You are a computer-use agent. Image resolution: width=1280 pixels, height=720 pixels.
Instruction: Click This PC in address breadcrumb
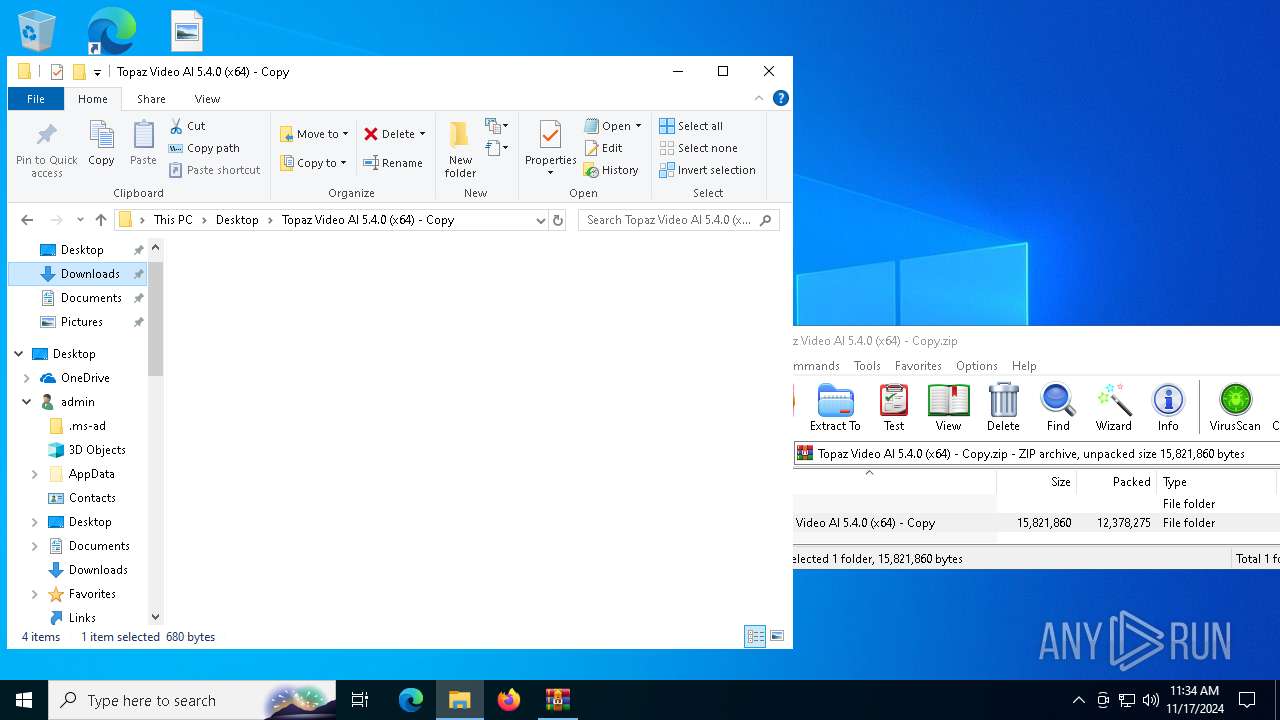point(173,220)
